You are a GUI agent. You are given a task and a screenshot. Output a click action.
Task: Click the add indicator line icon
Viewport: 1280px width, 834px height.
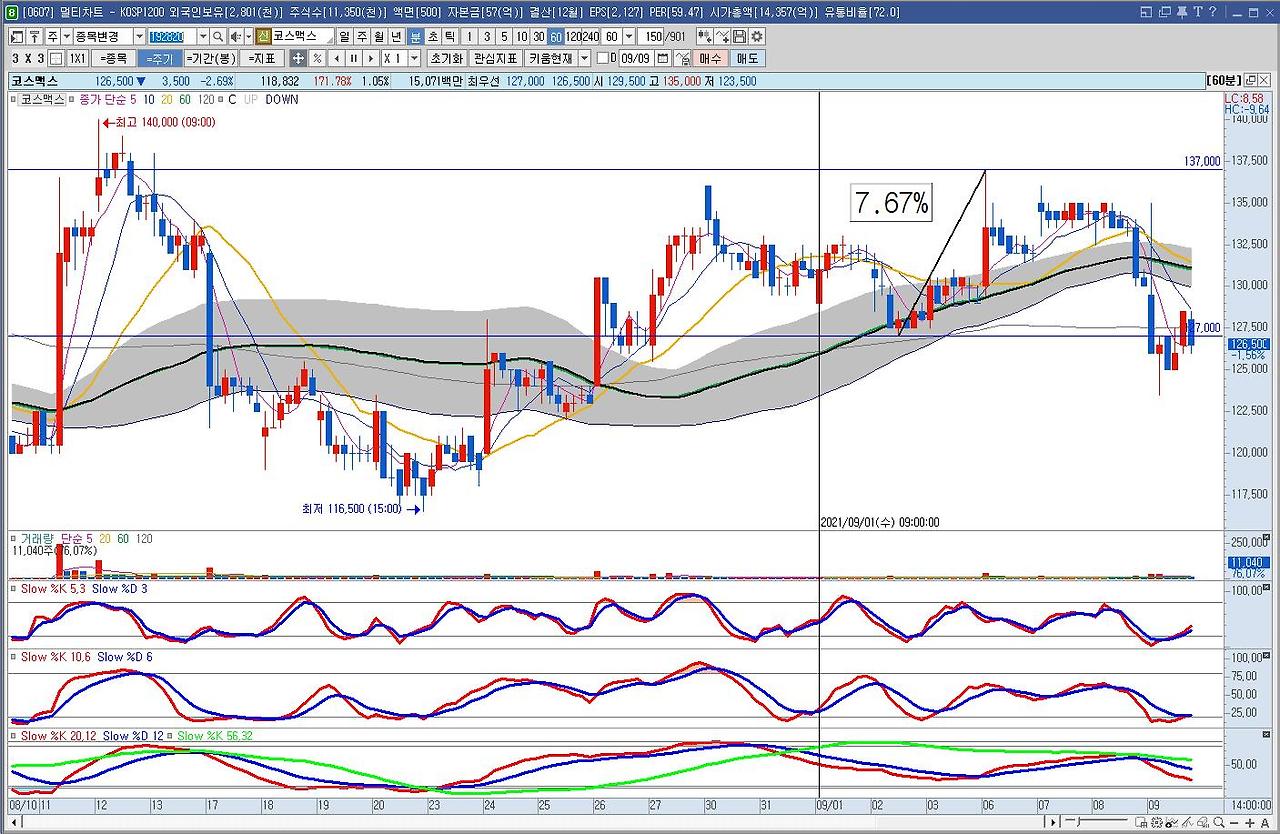(x=722, y=37)
